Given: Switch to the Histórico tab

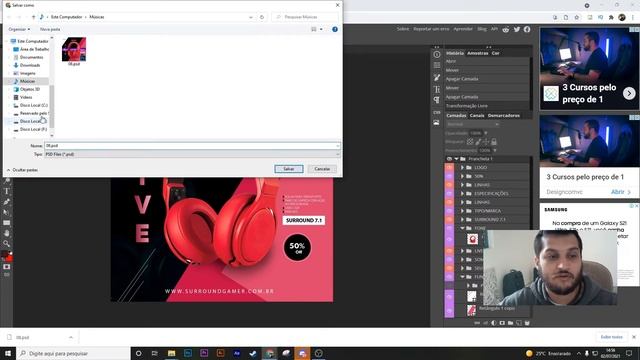Looking at the screenshot, I should 455,53.
